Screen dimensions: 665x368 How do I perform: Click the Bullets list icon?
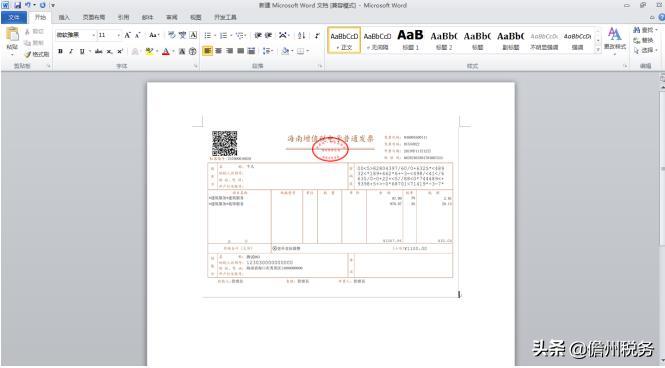[x=208, y=36]
